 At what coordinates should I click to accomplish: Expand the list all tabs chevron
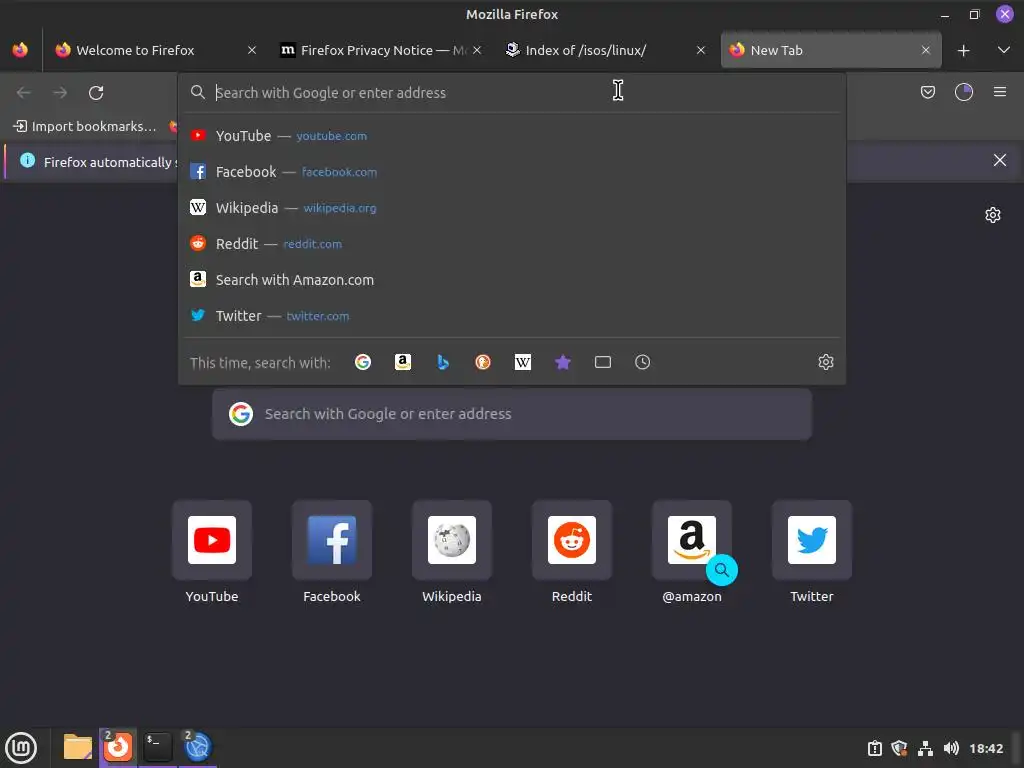point(1003,50)
